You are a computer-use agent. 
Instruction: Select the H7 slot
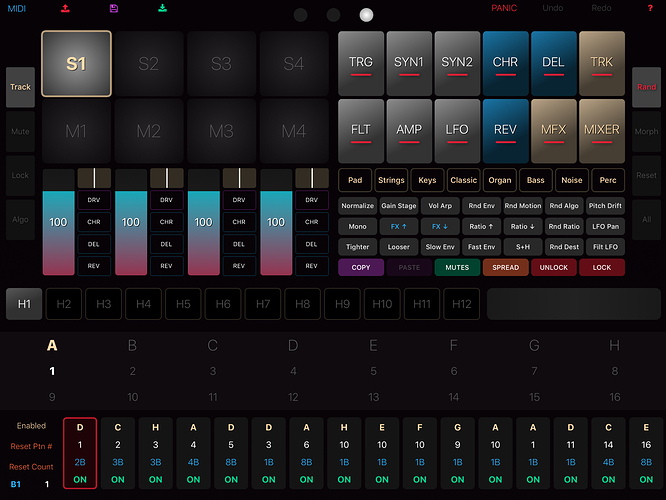263,304
